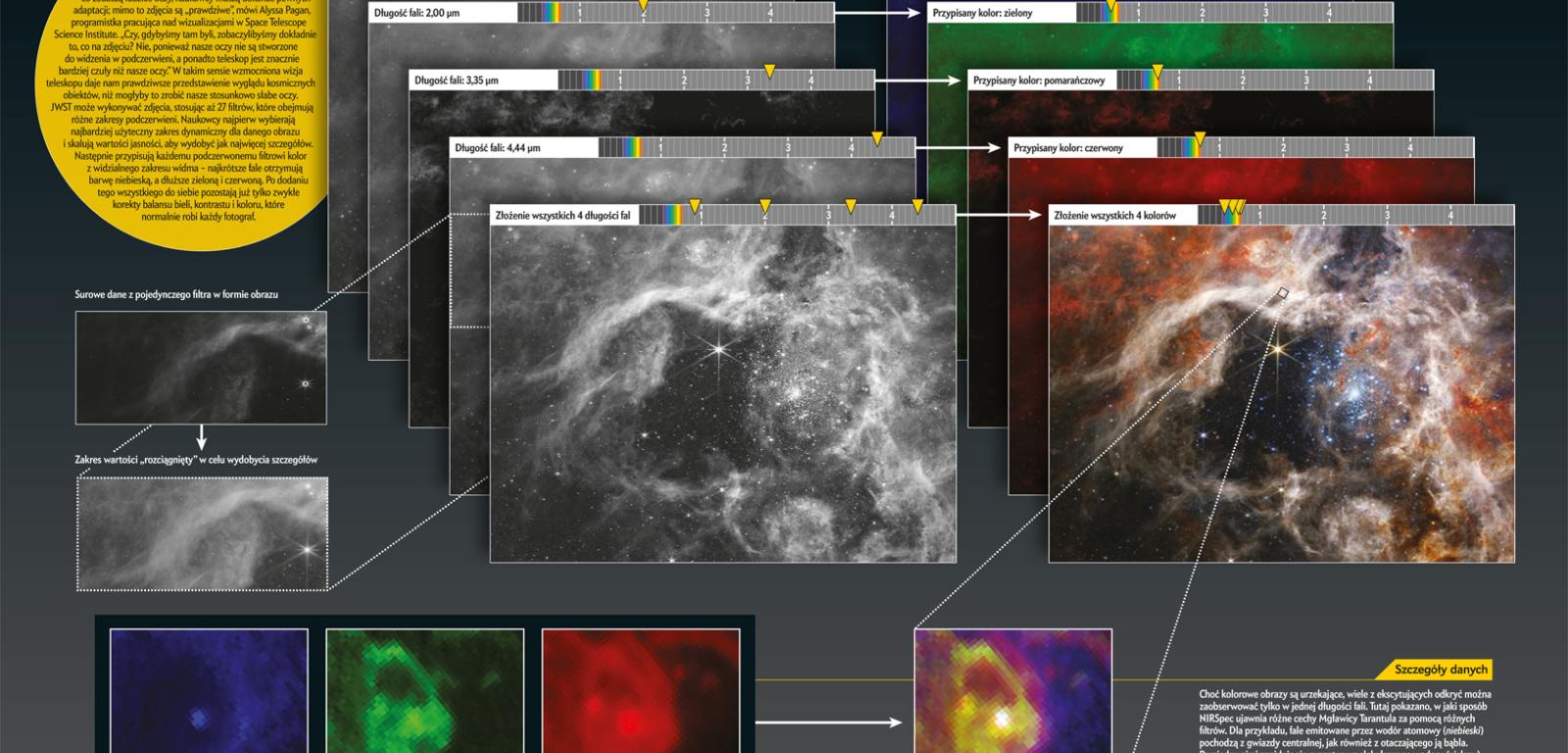The height and width of the screenshot is (753, 1568).
Task: Open the green NIRSpec pixelated thumbnail
Action: point(425,691)
